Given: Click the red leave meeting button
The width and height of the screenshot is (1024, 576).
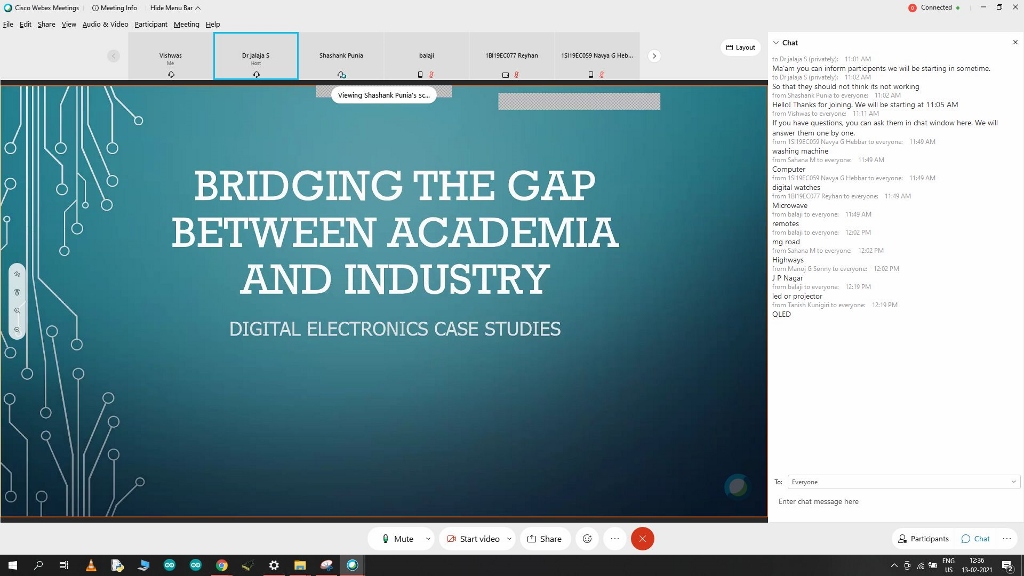Looking at the screenshot, I should (643, 539).
